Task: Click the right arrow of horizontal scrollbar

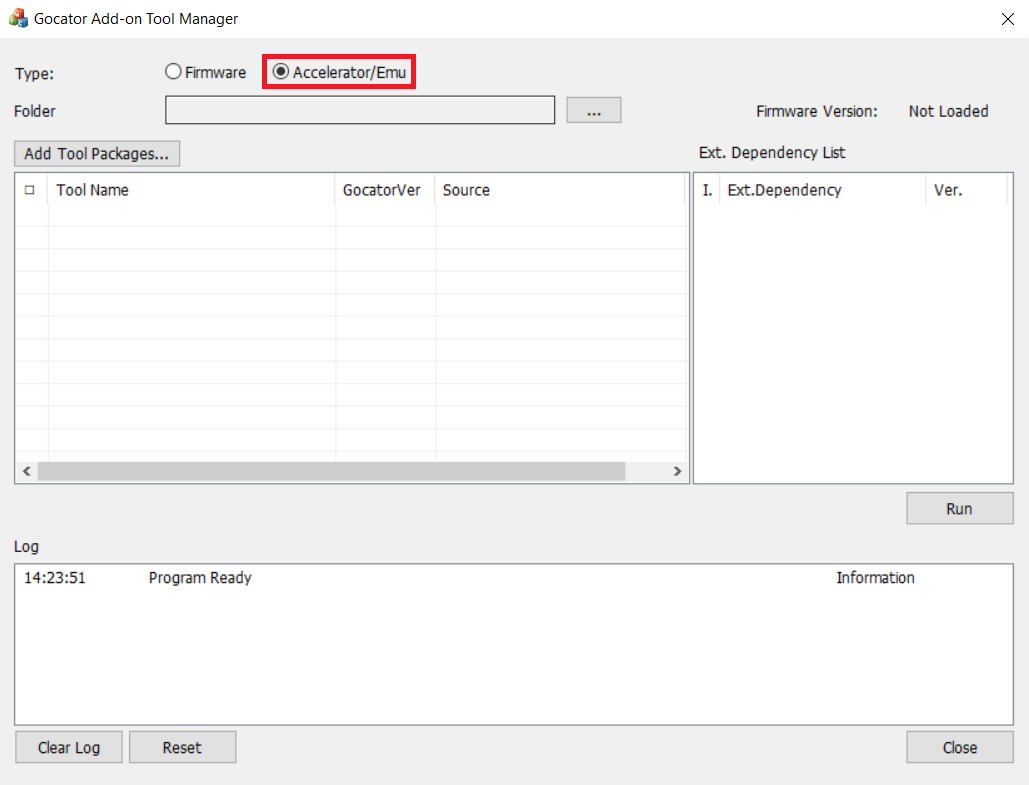Action: pos(677,471)
